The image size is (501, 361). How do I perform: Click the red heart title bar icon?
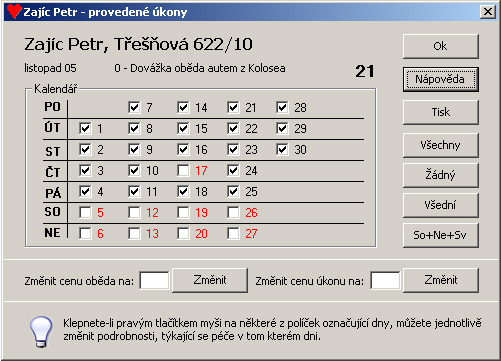coord(14,11)
